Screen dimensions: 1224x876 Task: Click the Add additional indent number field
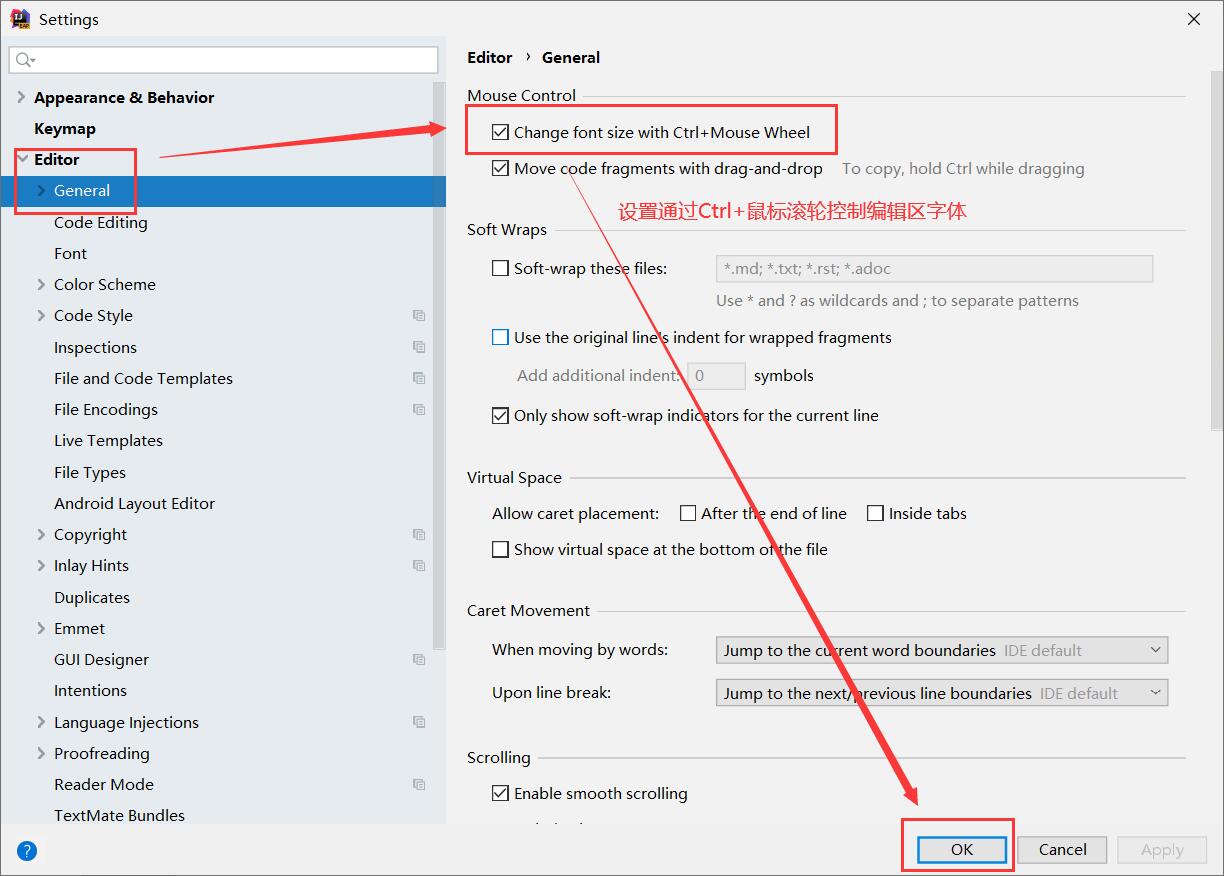click(x=716, y=376)
